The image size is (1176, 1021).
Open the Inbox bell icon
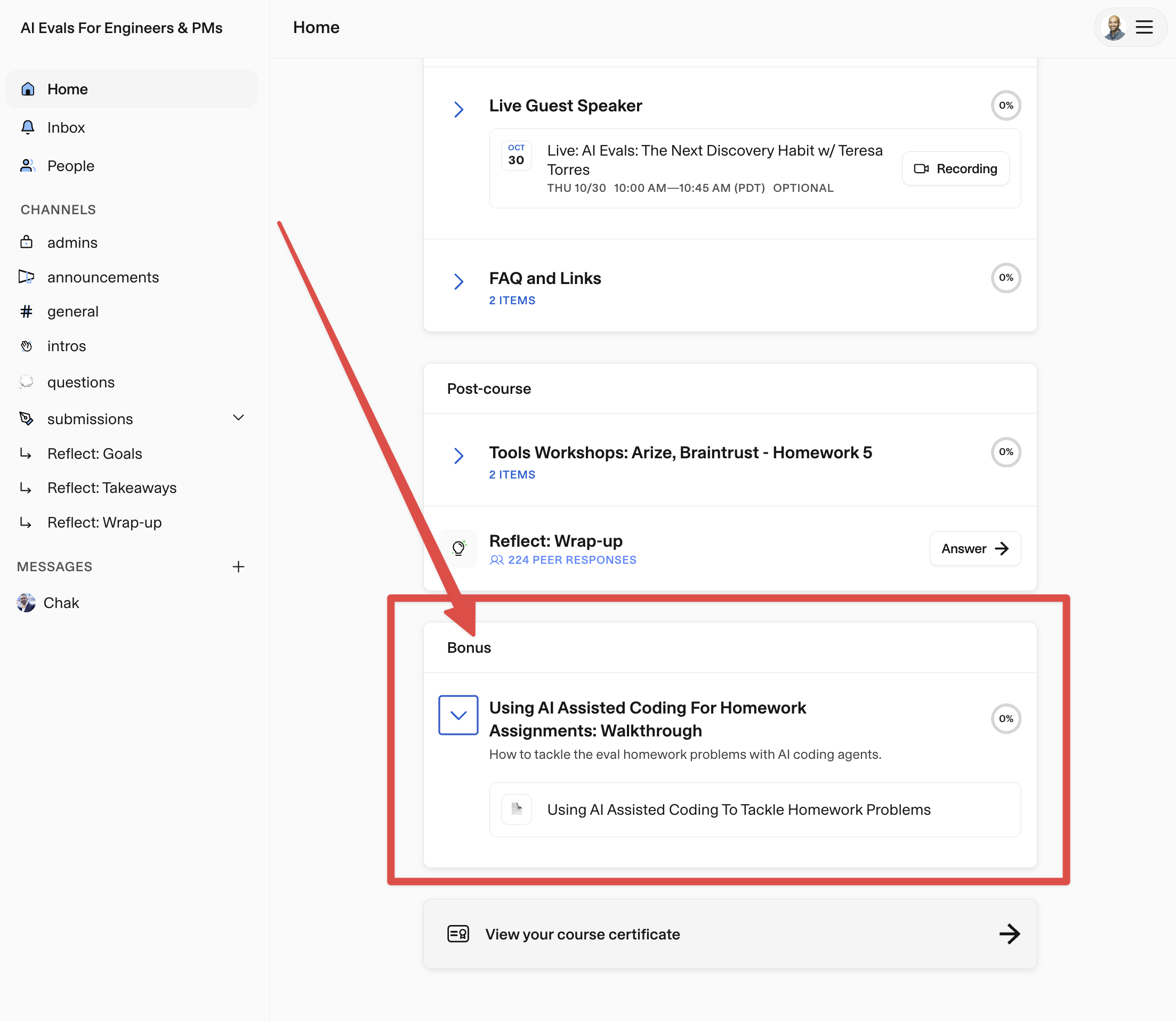[27, 127]
